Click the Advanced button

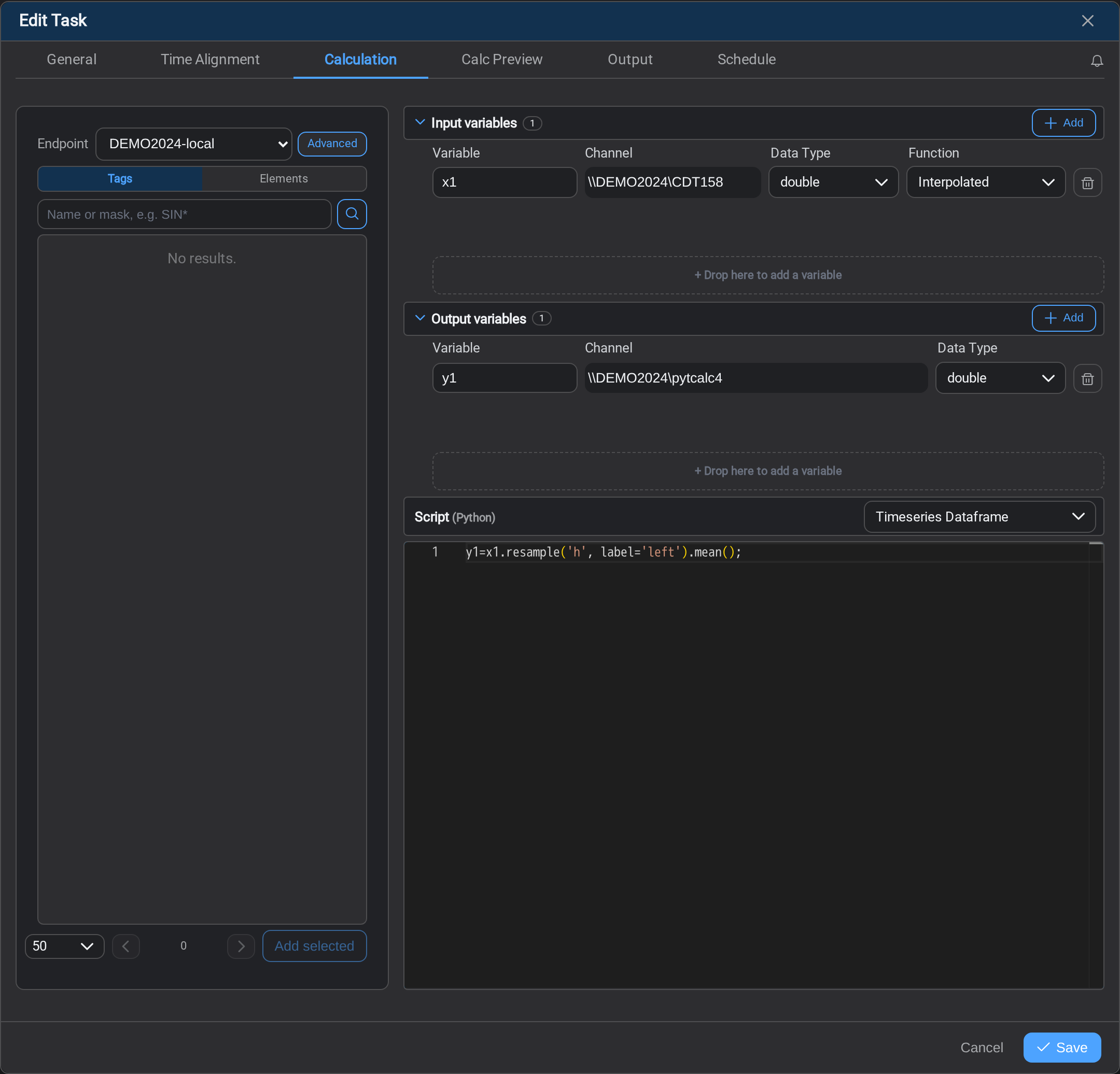(x=332, y=144)
